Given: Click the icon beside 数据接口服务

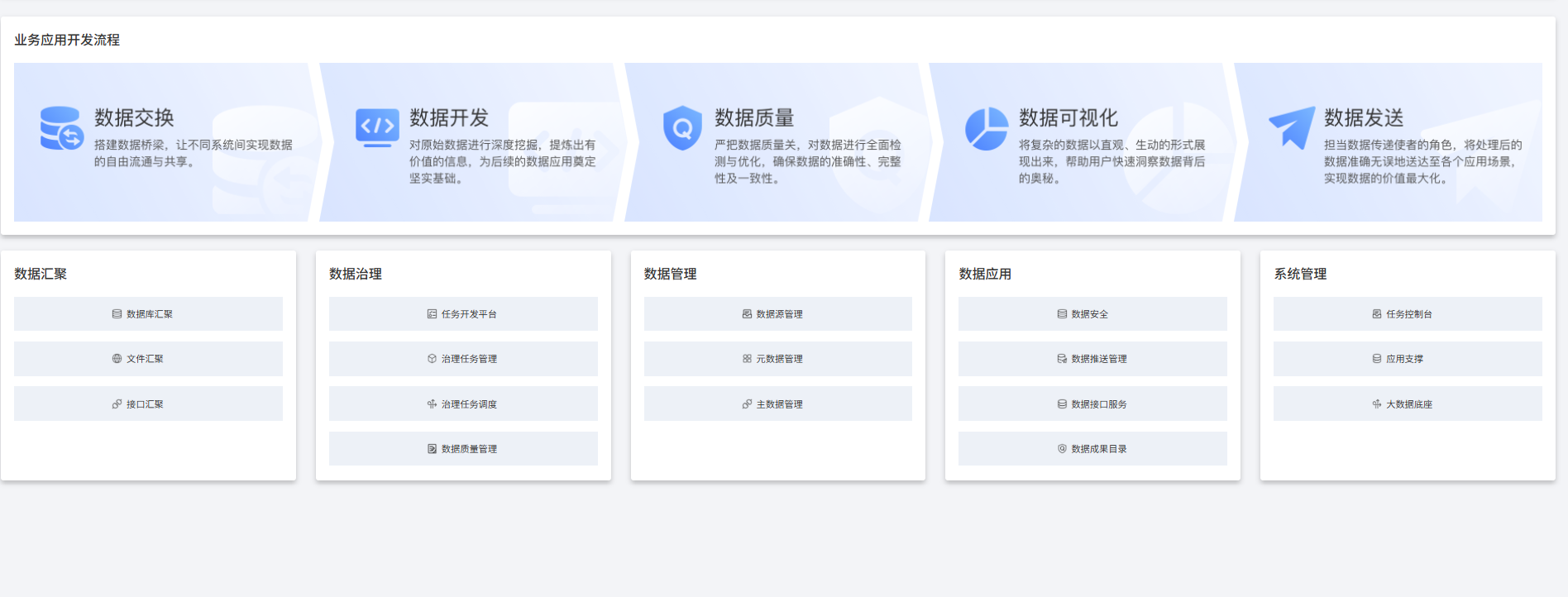Looking at the screenshot, I should [x=1062, y=404].
